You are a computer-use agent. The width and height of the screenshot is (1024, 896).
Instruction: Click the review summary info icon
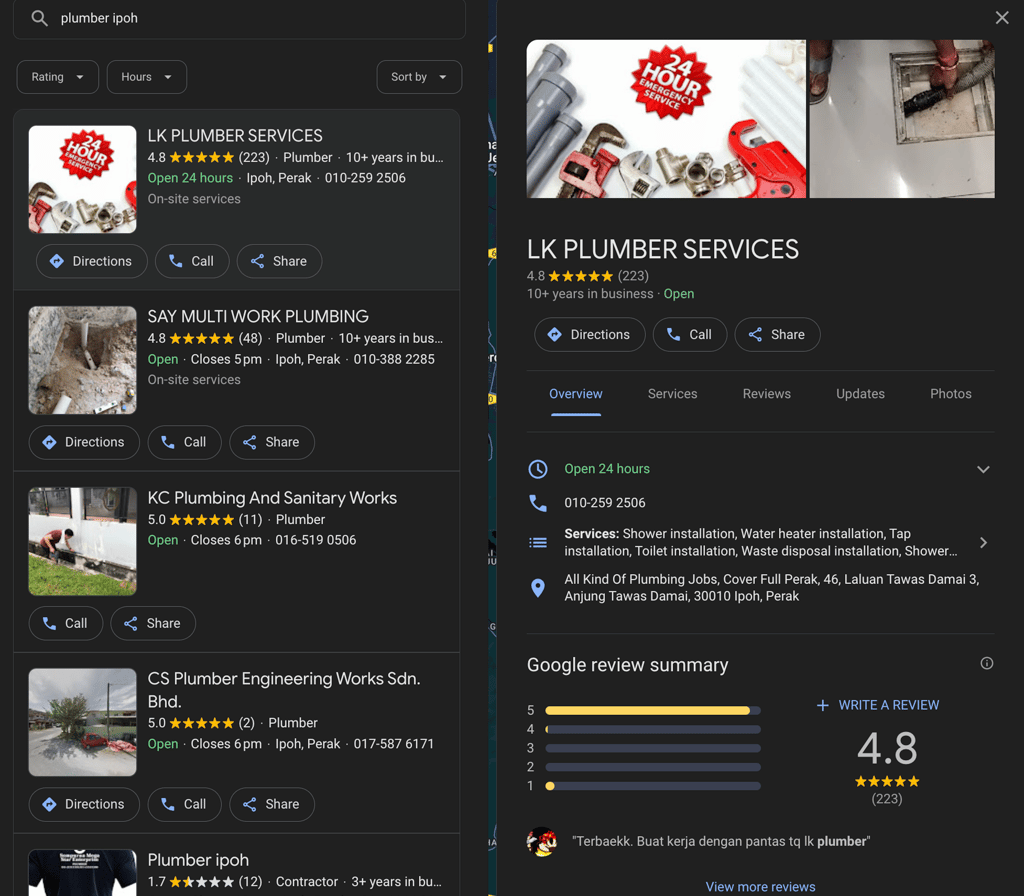click(987, 664)
